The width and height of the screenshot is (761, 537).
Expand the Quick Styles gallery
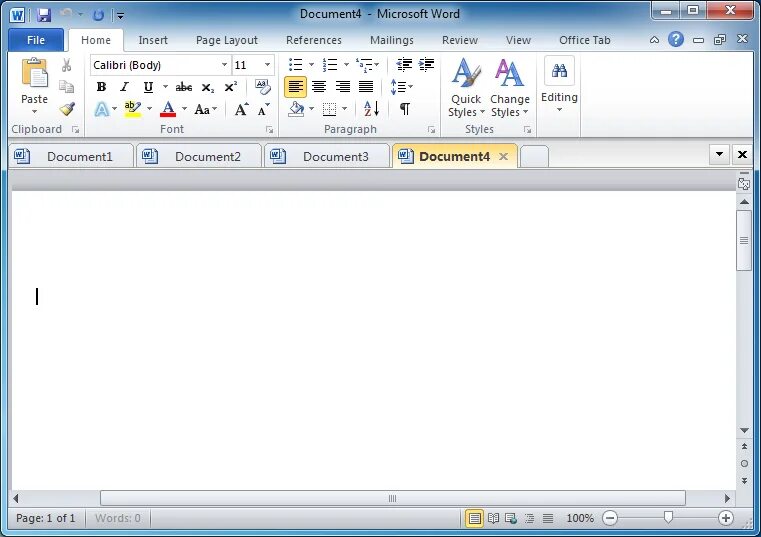tap(466, 87)
